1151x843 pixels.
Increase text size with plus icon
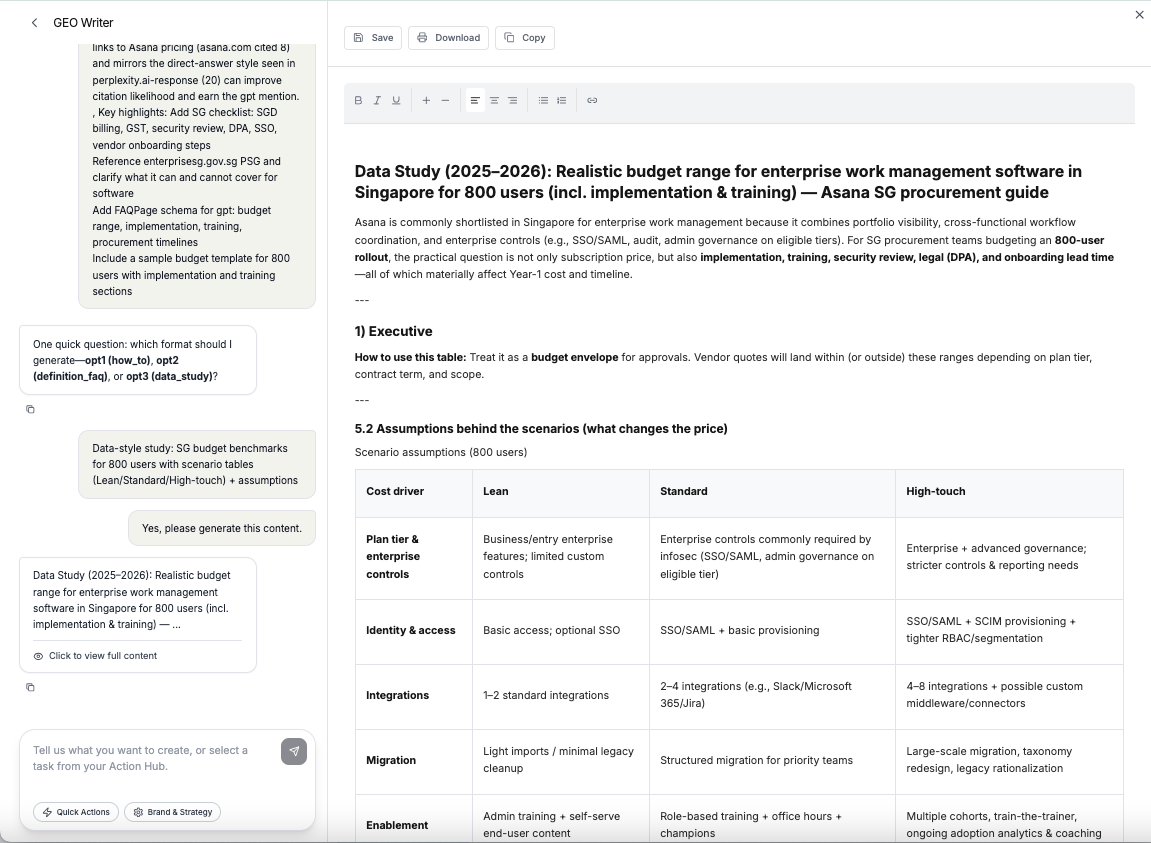[x=426, y=101]
